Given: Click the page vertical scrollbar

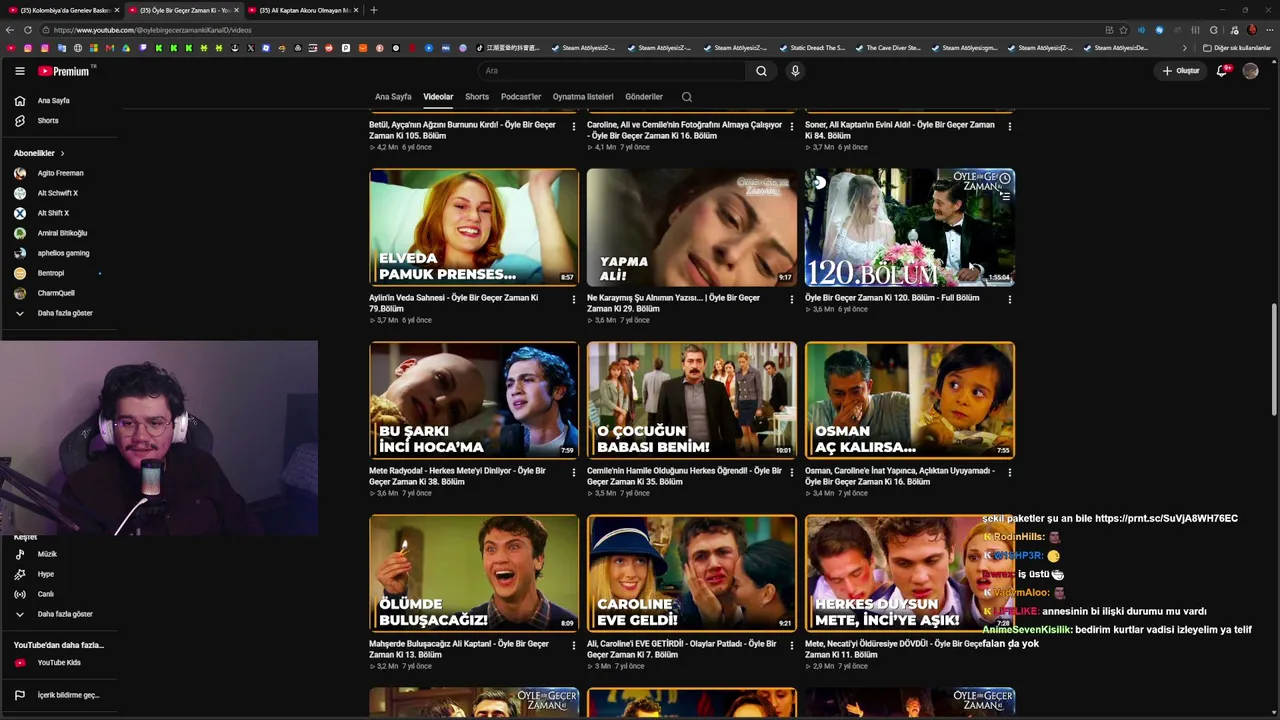Looking at the screenshot, I should point(1274,360).
